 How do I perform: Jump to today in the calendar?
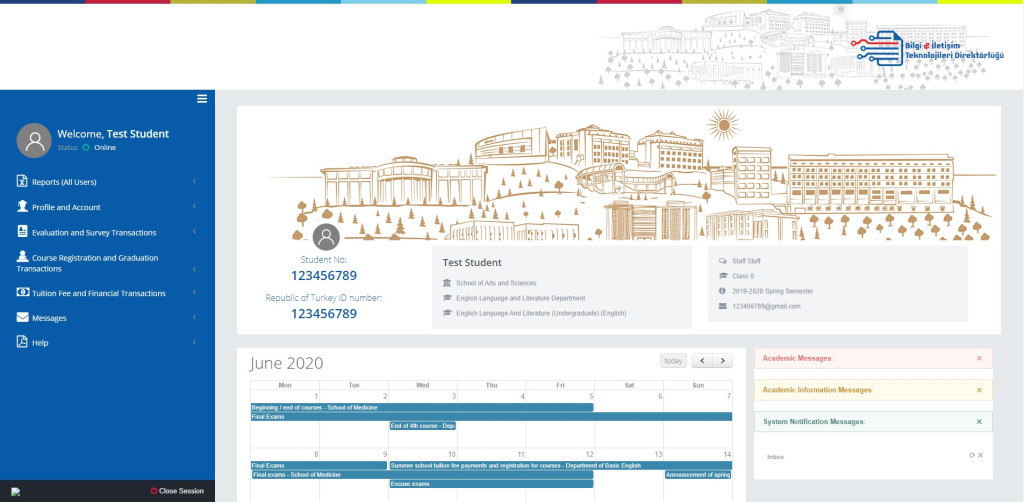(673, 361)
